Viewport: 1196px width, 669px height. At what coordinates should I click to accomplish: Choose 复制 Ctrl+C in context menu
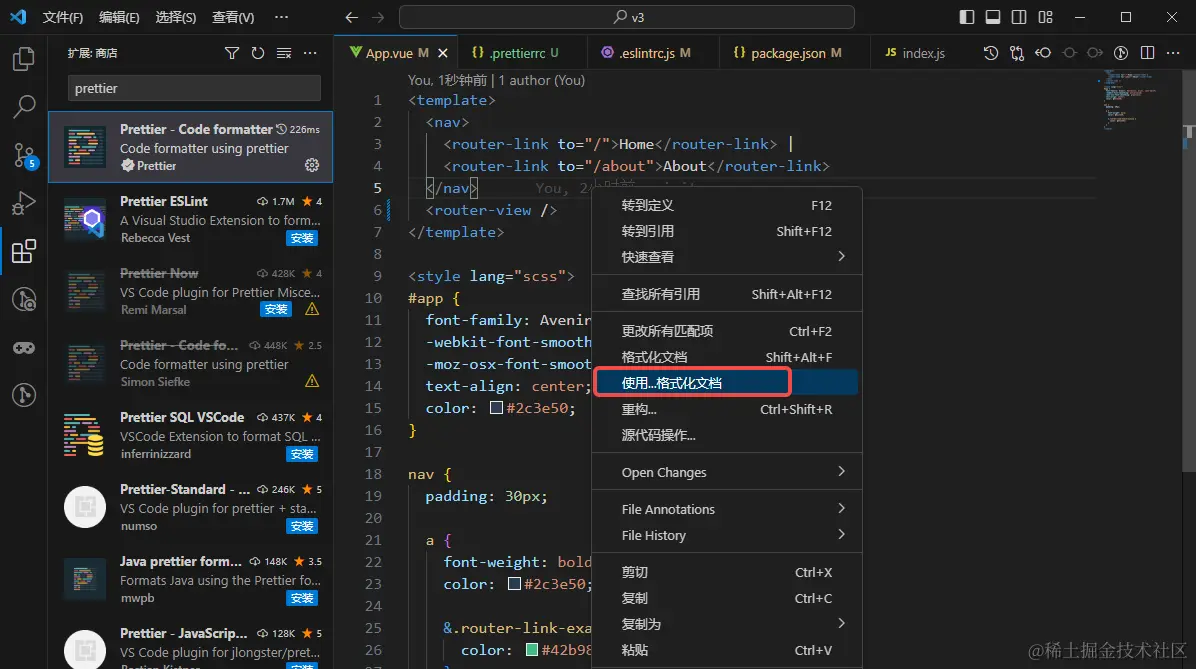[727, 598]
